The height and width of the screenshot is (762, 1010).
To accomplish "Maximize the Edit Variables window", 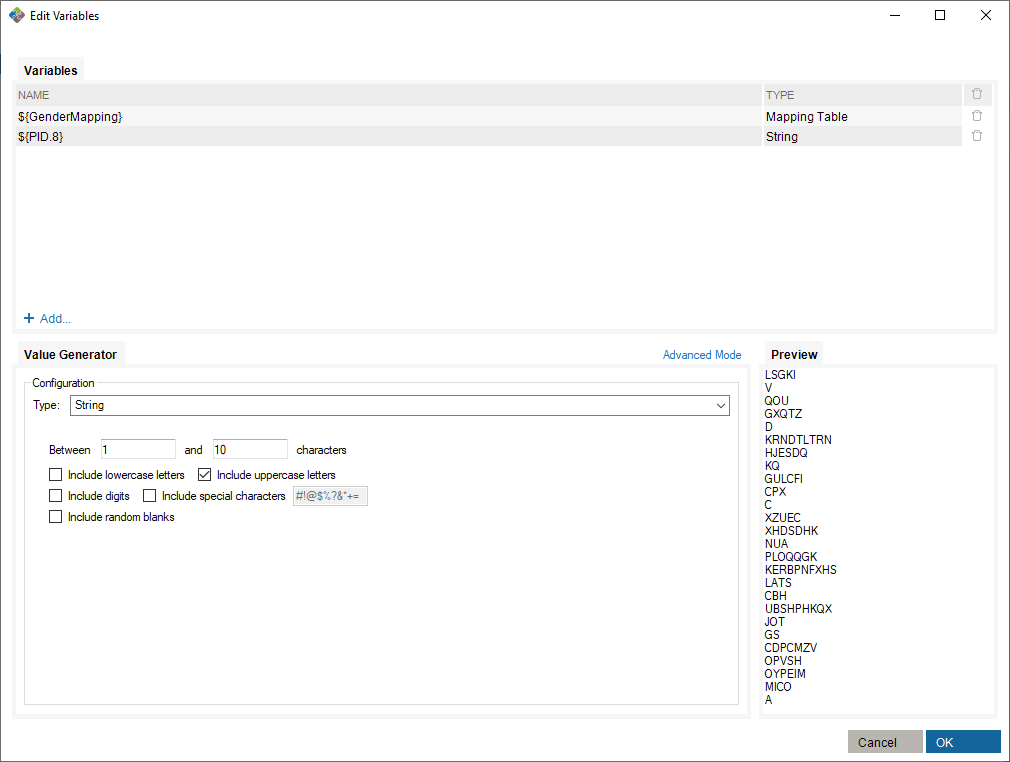I will (940, 15).
